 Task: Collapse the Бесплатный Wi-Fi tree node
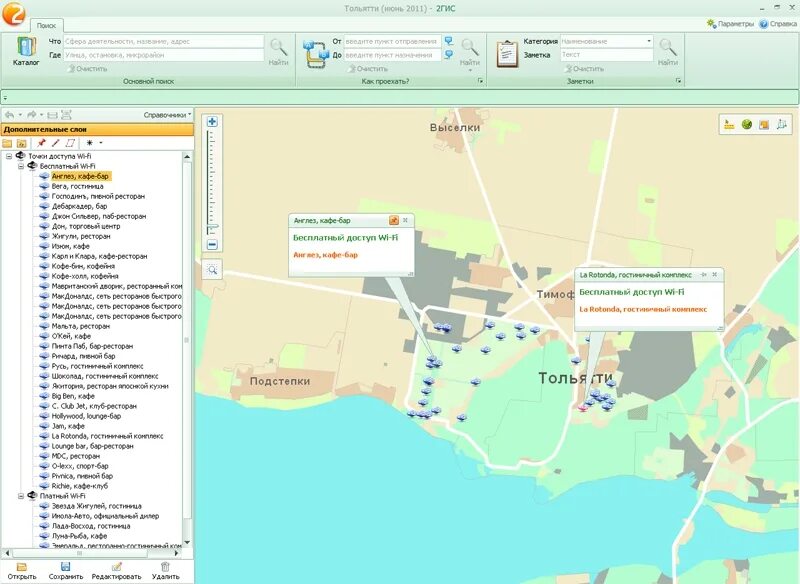tap(21, 166)
